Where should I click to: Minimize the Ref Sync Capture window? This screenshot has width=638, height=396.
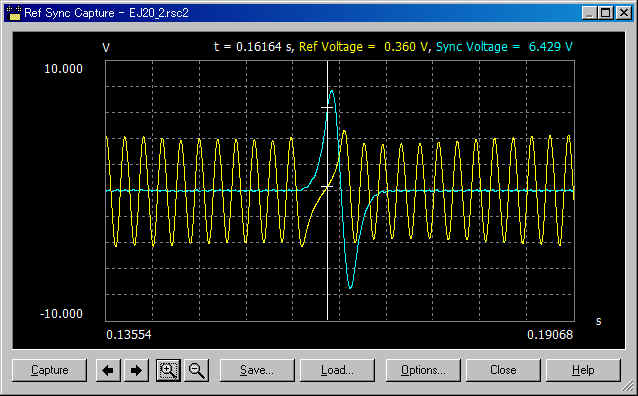point(589,13)
